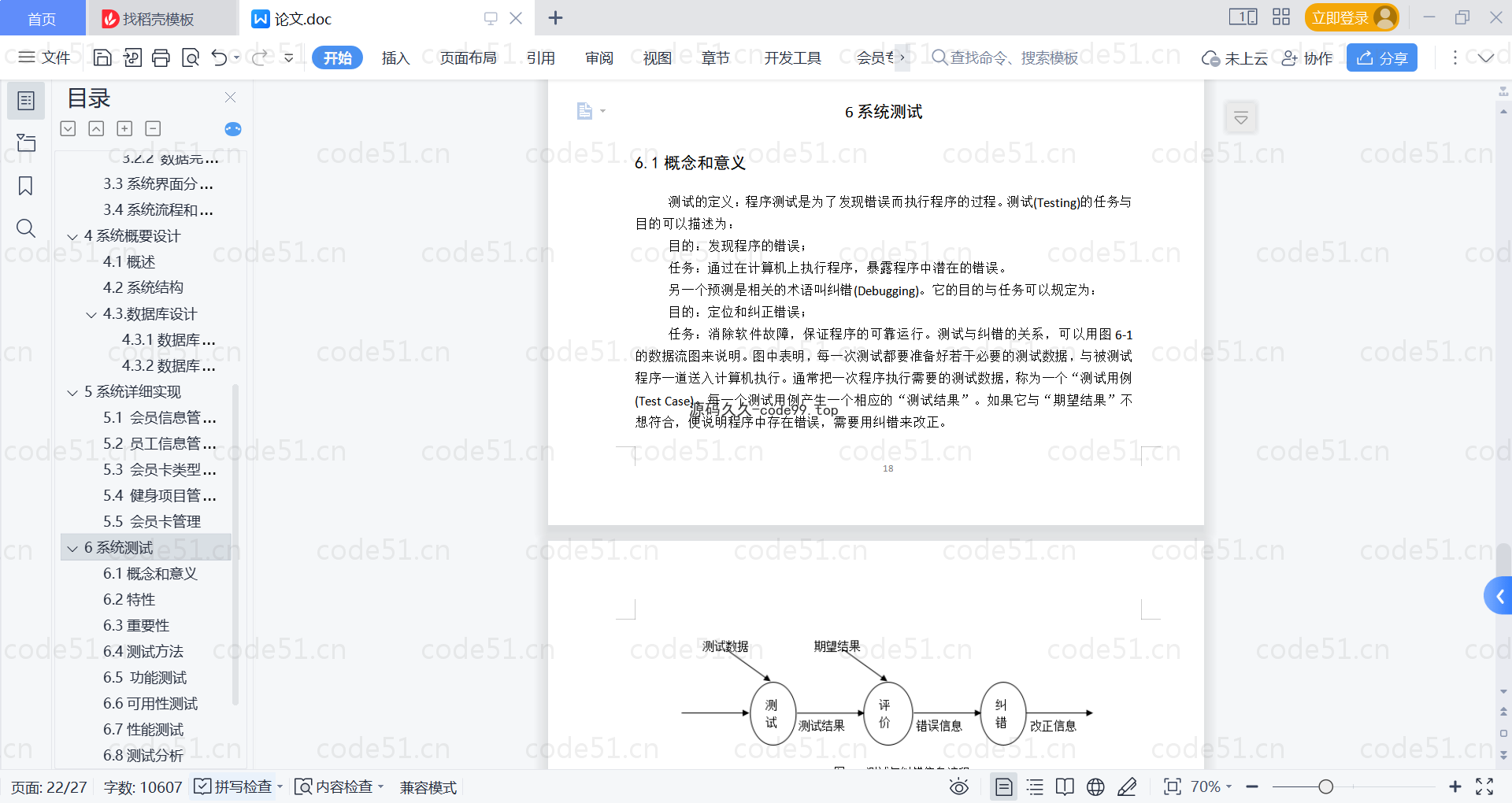Viewport: 1512px width, 803px height.
Task: Click the 分享 share button
Action: 1382,57
